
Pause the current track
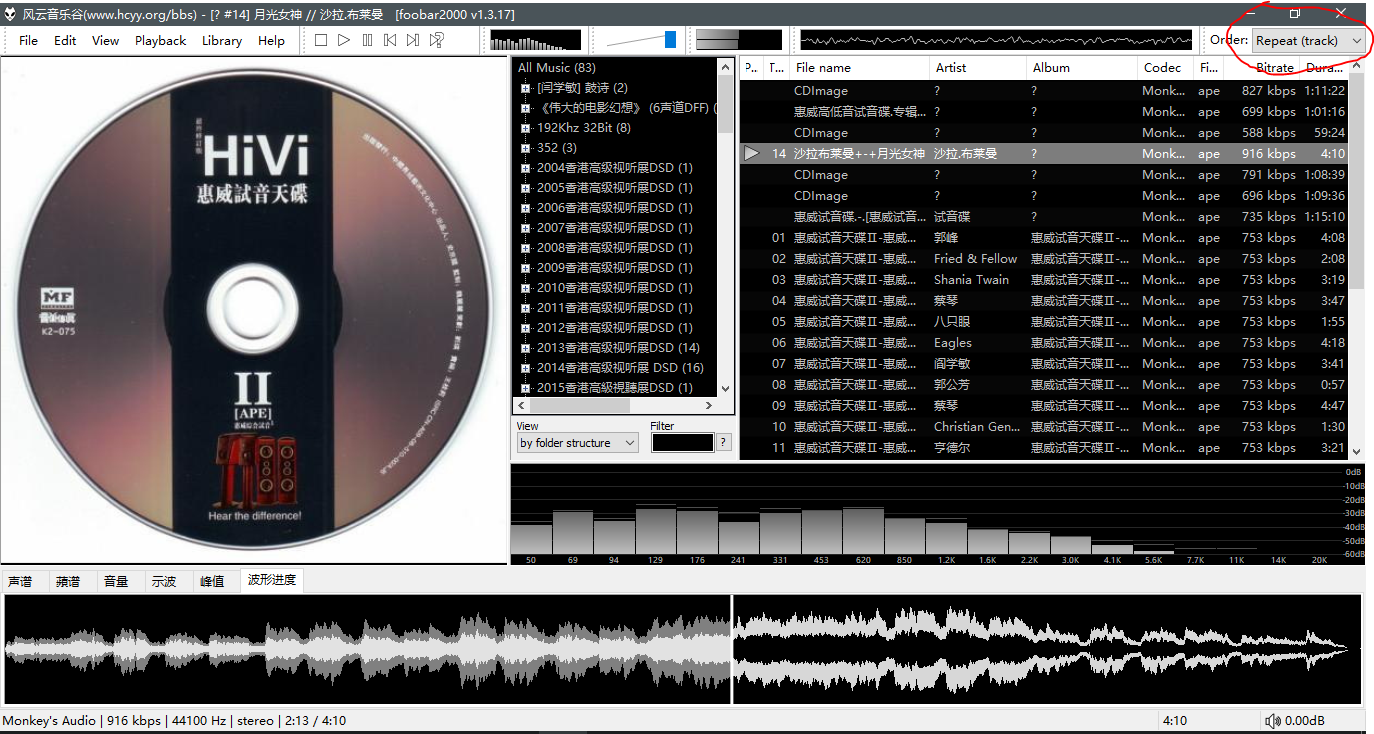click(367, 40)
